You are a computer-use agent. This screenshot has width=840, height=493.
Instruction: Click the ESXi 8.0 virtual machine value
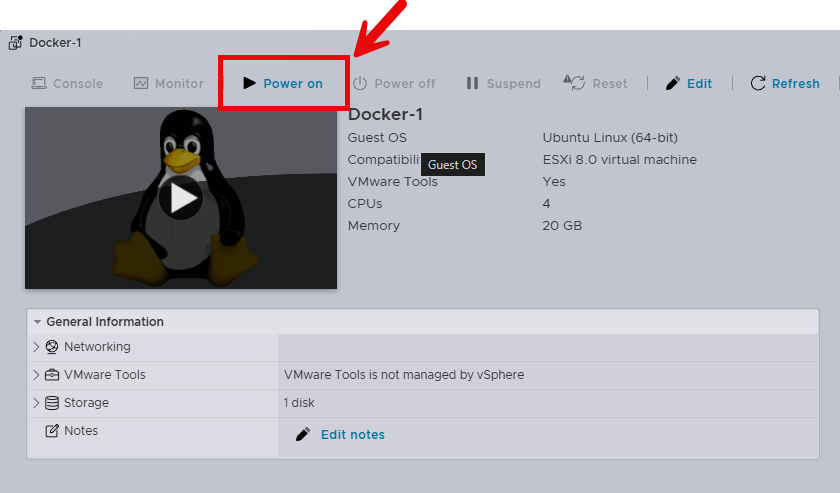(x=620, y=160)
